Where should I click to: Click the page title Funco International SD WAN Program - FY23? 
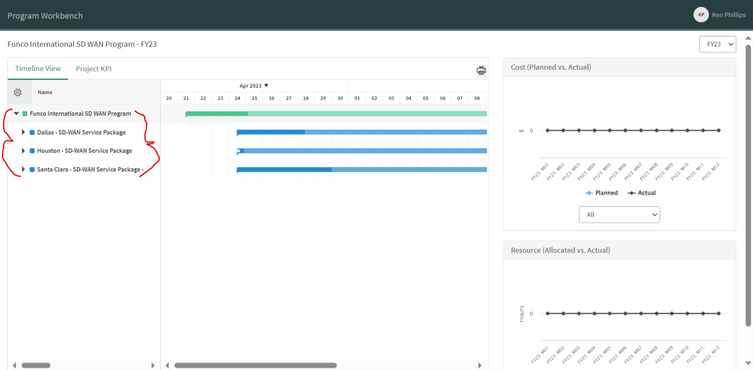82,44
